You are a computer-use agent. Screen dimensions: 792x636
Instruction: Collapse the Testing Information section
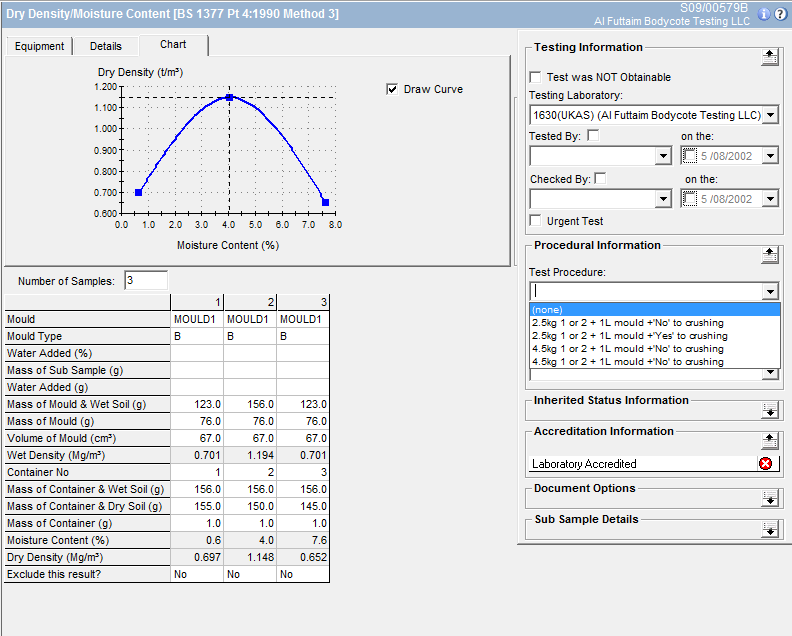pyautogui.click(x=769, y=56)
